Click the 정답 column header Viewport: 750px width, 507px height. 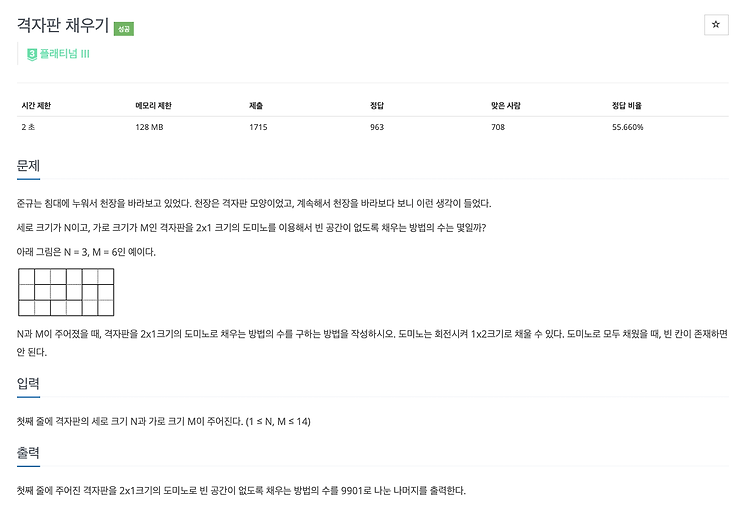click(377, 106)
